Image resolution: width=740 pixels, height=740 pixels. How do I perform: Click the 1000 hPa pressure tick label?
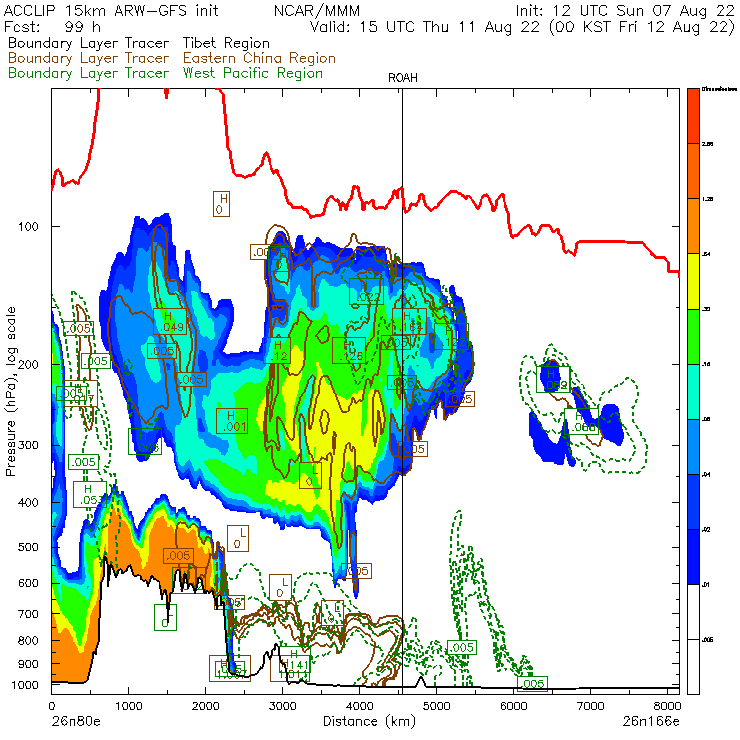pos(25,685)
